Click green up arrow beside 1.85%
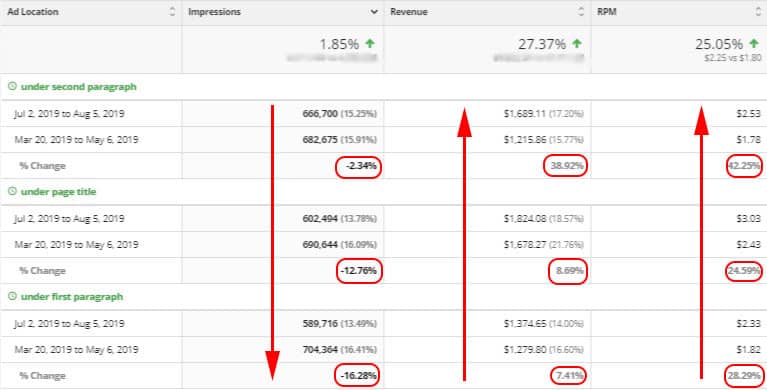This screenshot has height=390, width=767. click(370, 44)
